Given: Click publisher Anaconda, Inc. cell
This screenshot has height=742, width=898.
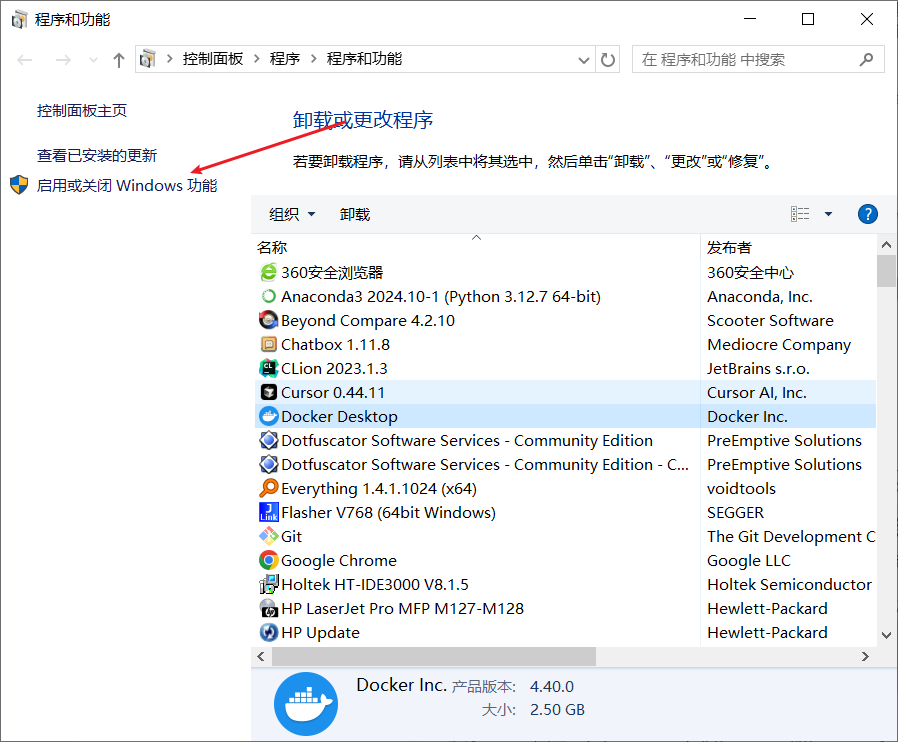Looking at the screenshot, I should pos(760,297).
